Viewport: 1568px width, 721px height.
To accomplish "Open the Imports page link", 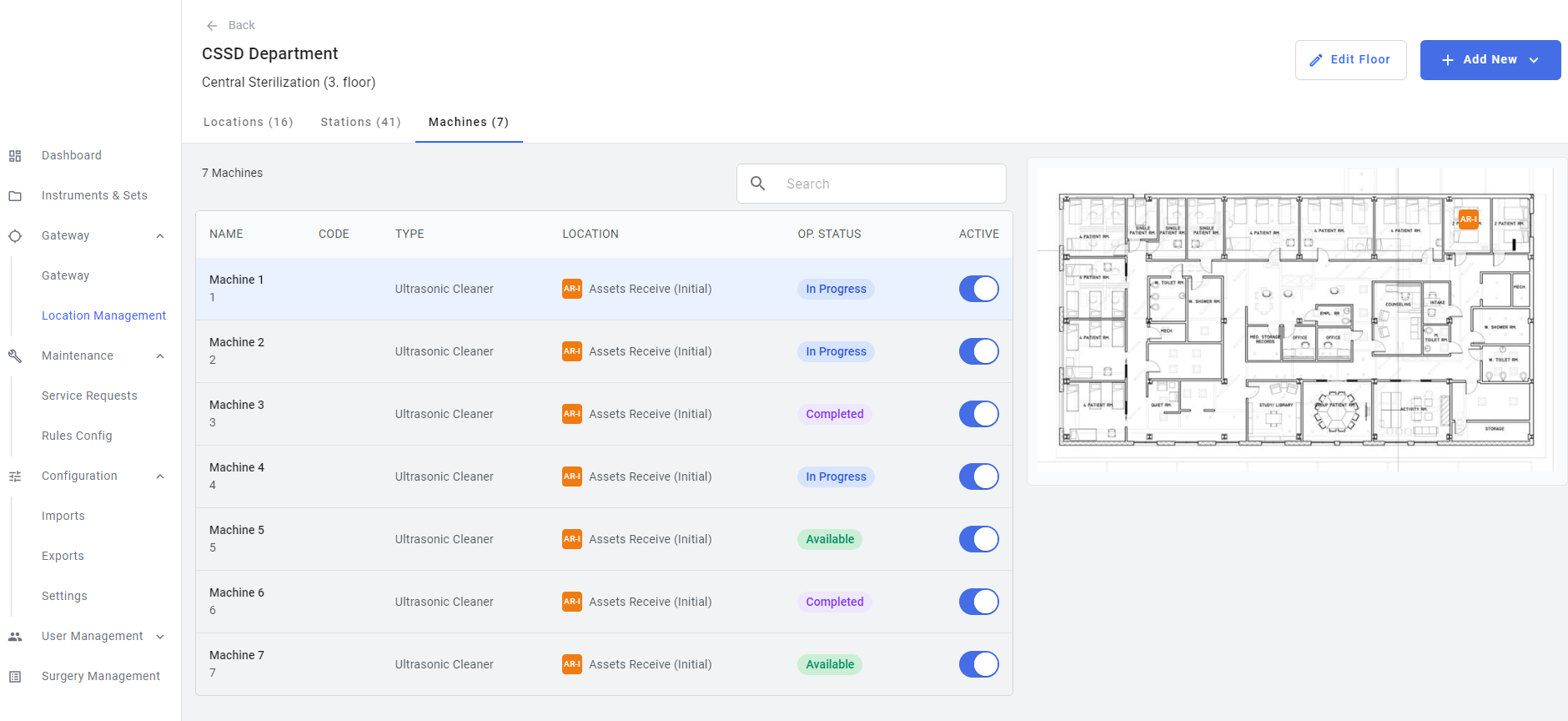I will point(63,516).
